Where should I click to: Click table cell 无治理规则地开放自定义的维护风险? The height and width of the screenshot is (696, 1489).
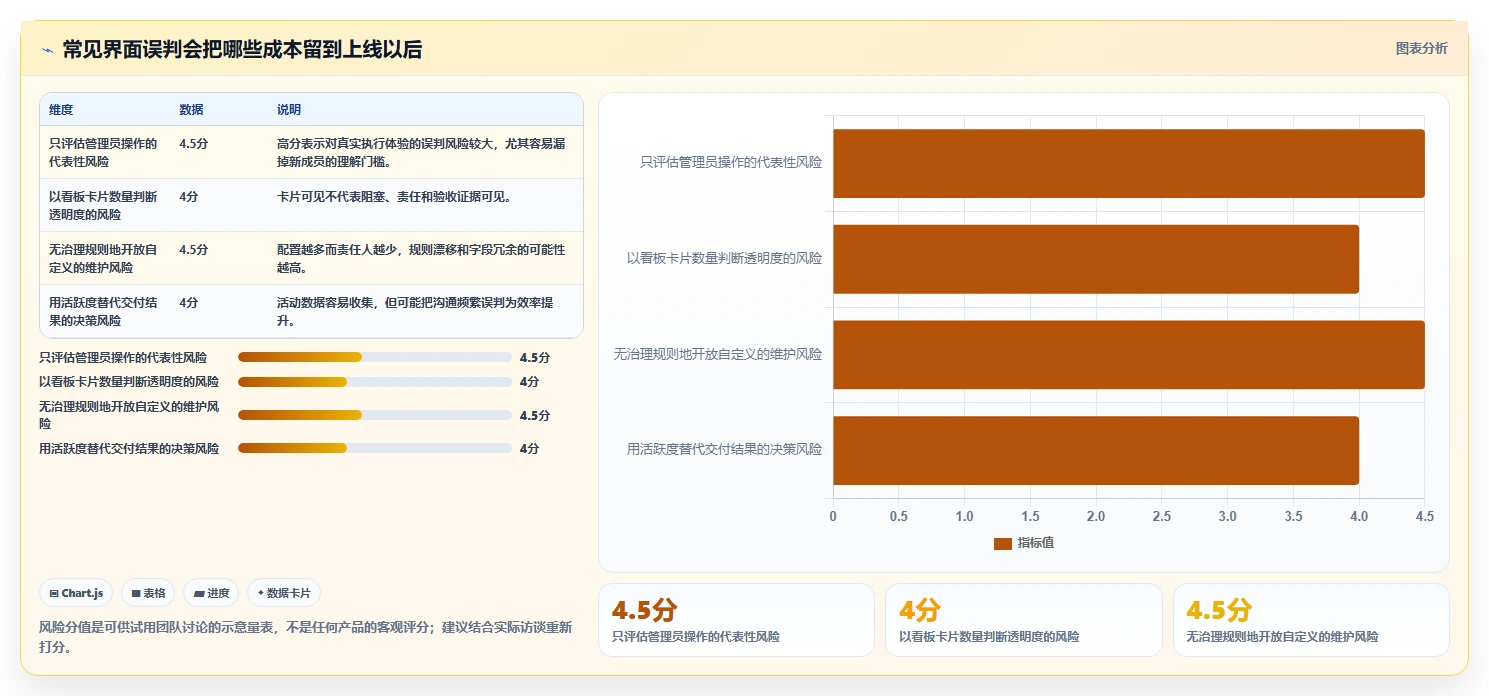point(104,258)
